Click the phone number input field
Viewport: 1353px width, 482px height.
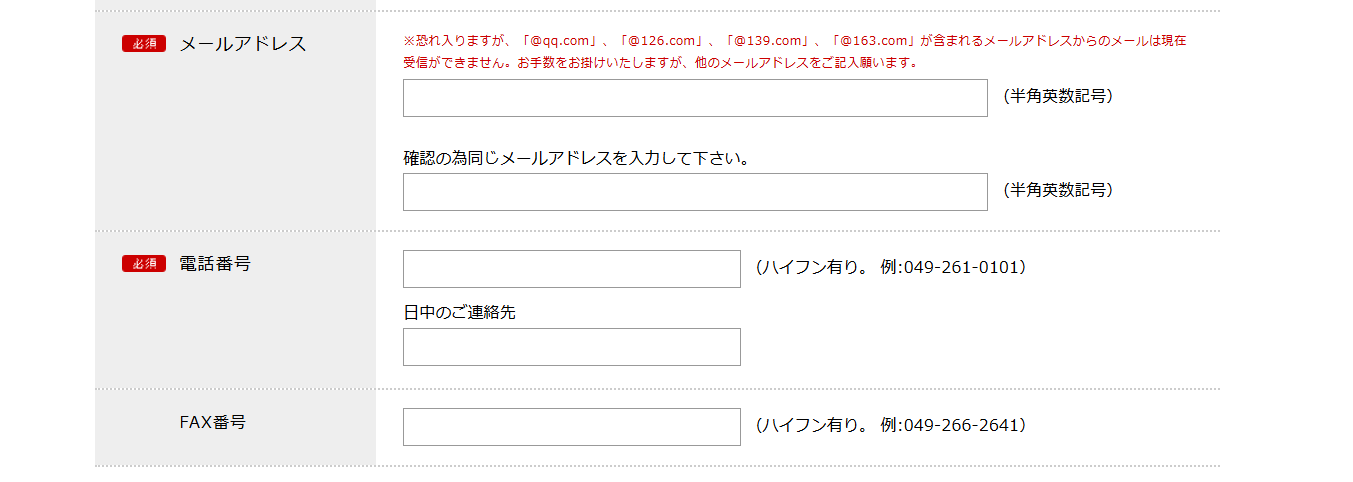click(571, 269)
